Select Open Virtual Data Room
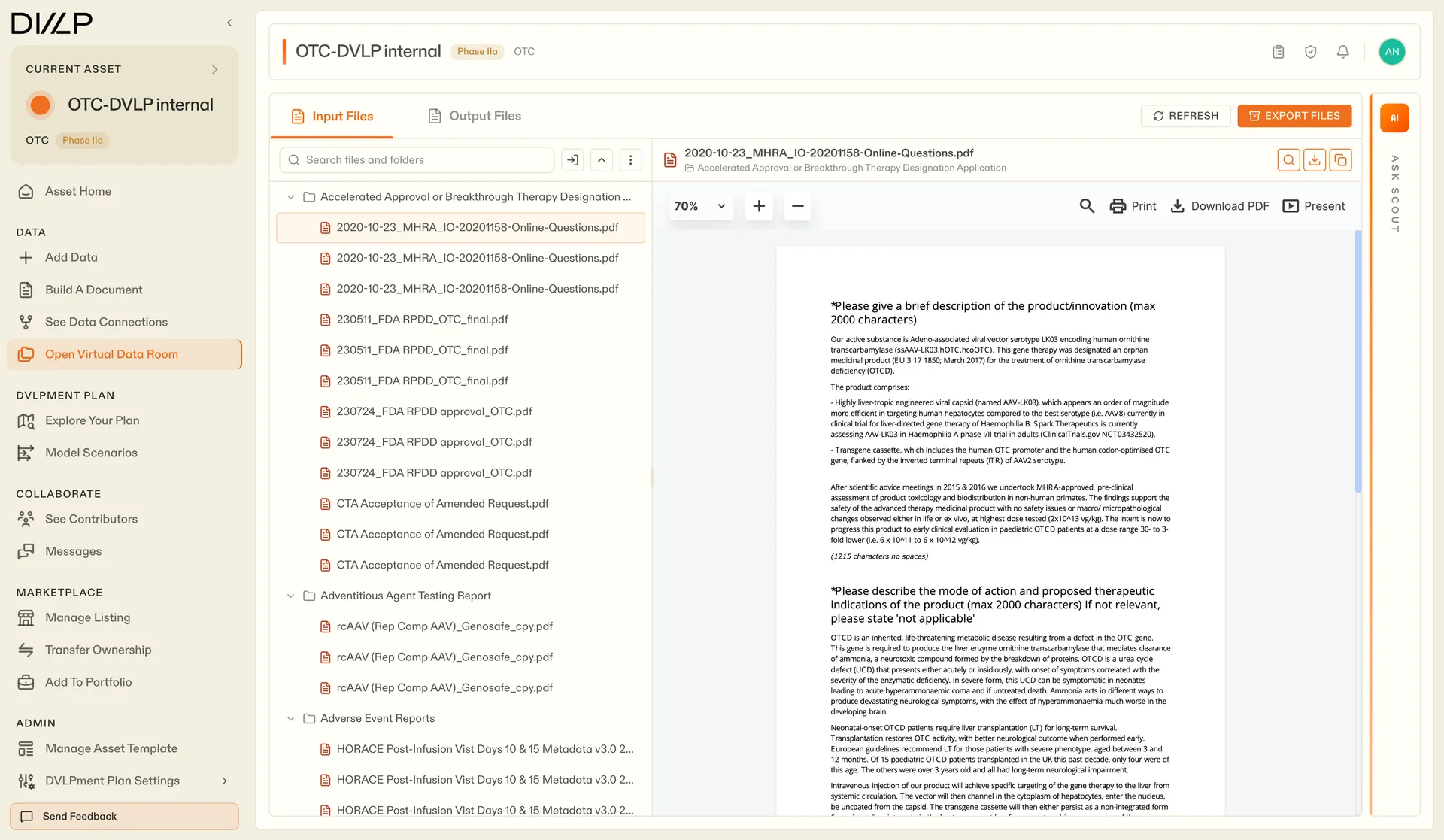The height and width of the screenshot is (840, 1444). click(124, 355)
